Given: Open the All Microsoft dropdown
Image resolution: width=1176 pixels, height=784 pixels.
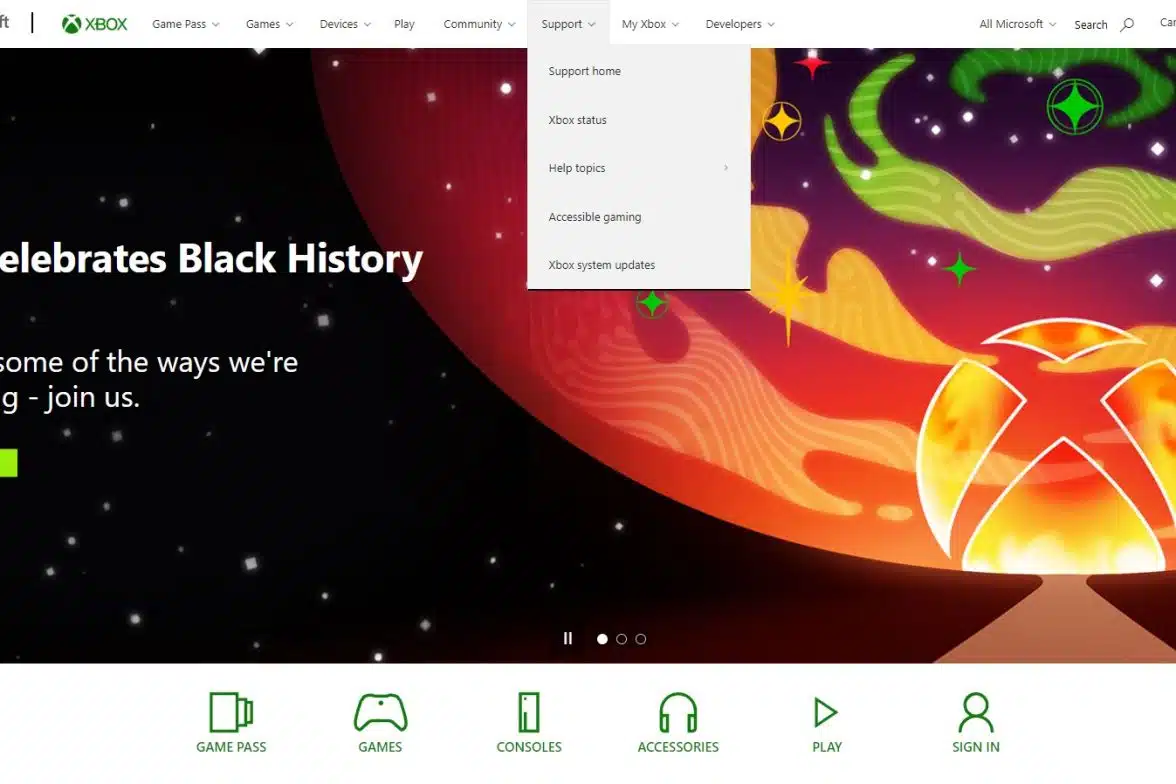Looking at the screenshot, I should coord(1017,24).
